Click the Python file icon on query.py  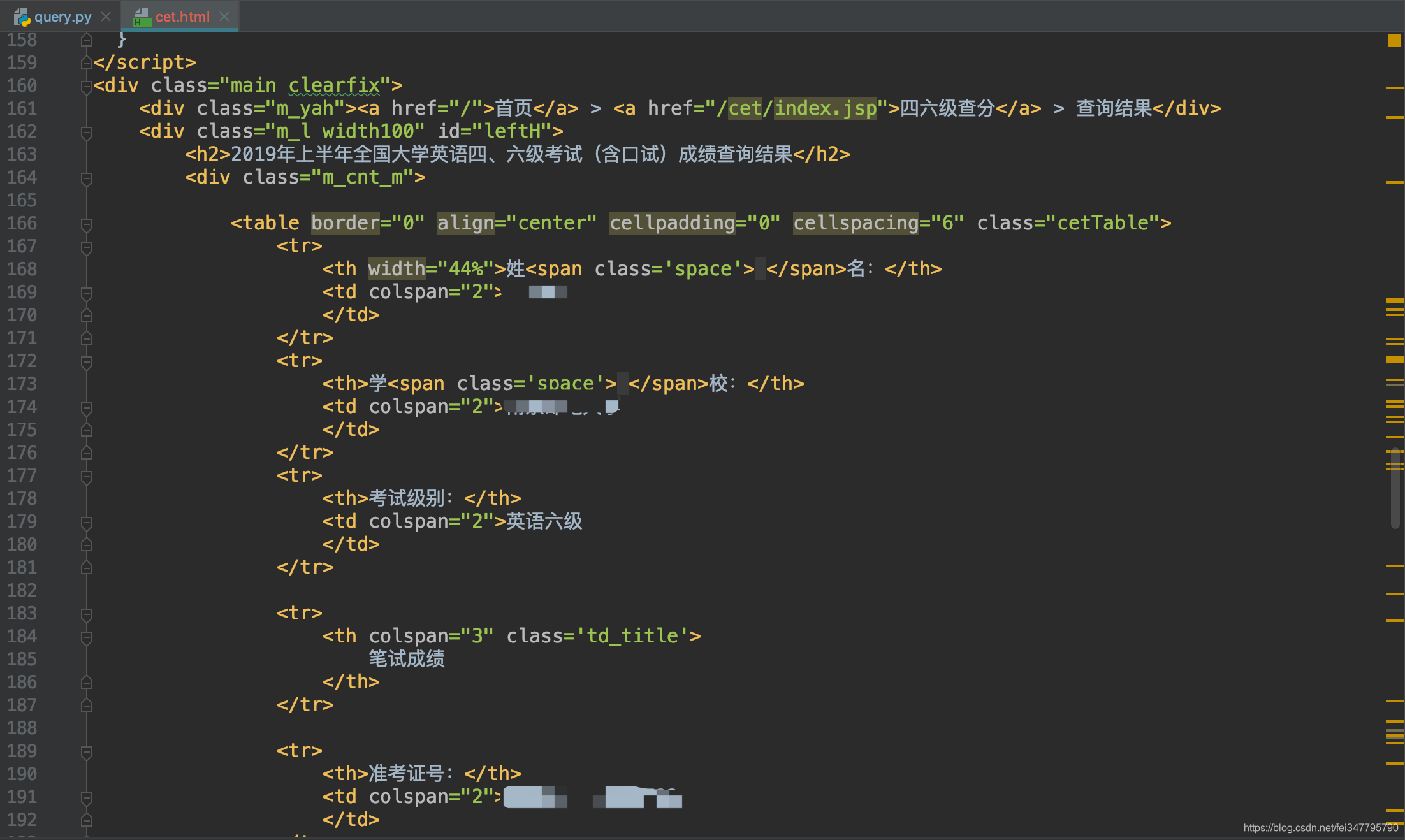22,17
